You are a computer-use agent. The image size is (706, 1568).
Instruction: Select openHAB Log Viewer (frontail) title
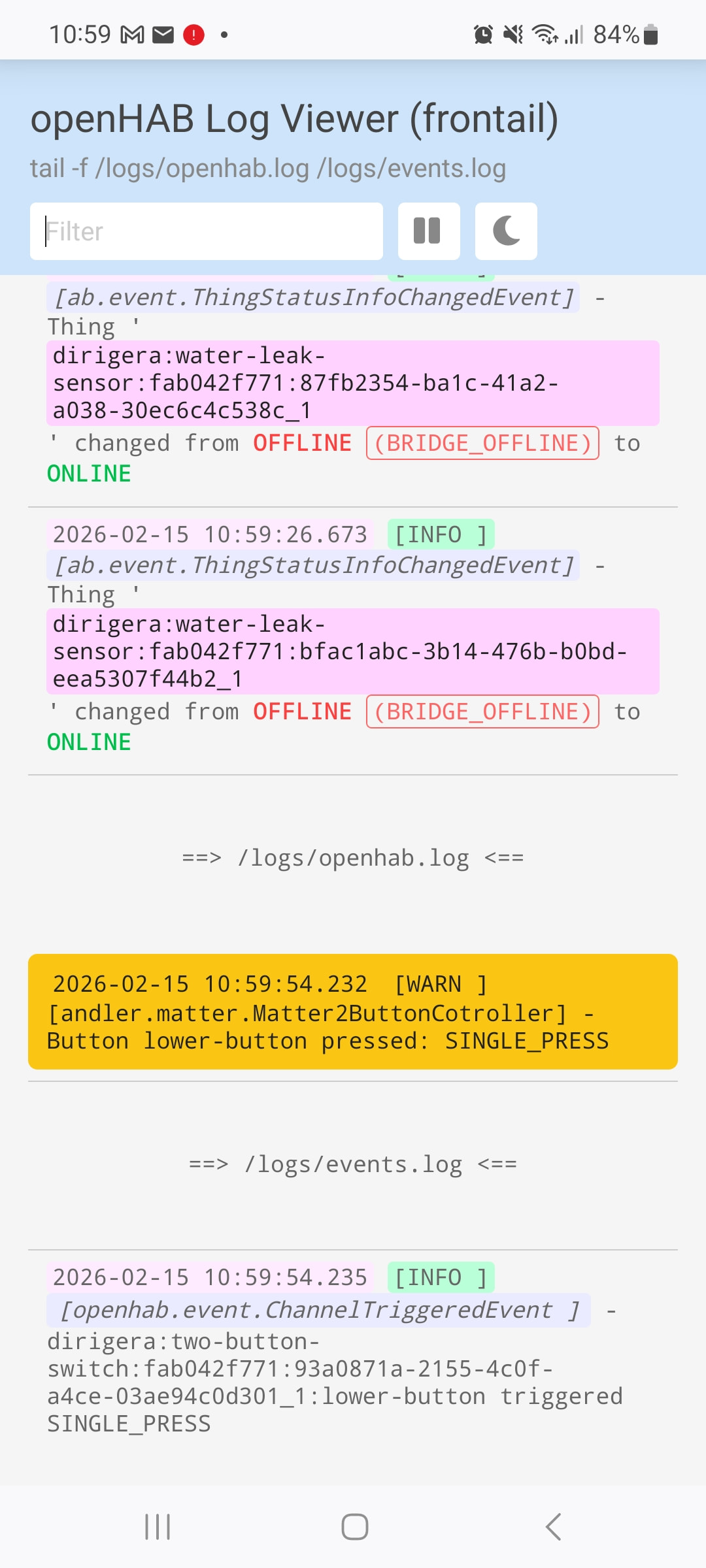pos(294,120)
